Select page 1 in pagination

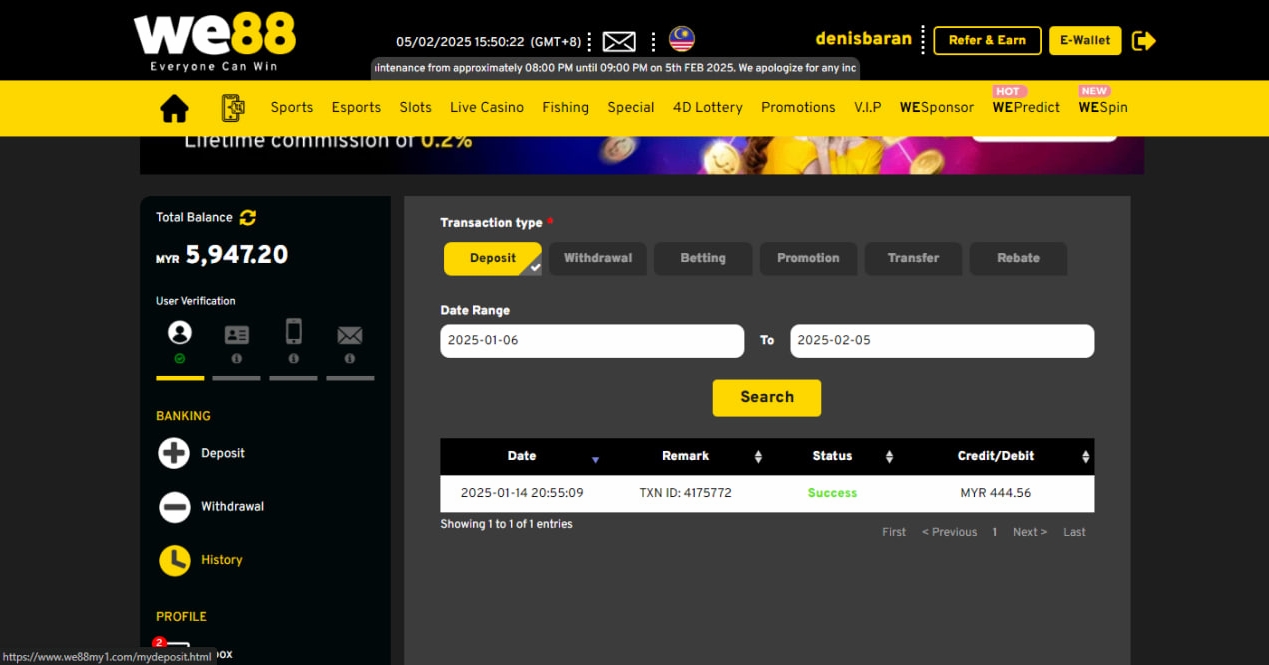pos(995,532)
